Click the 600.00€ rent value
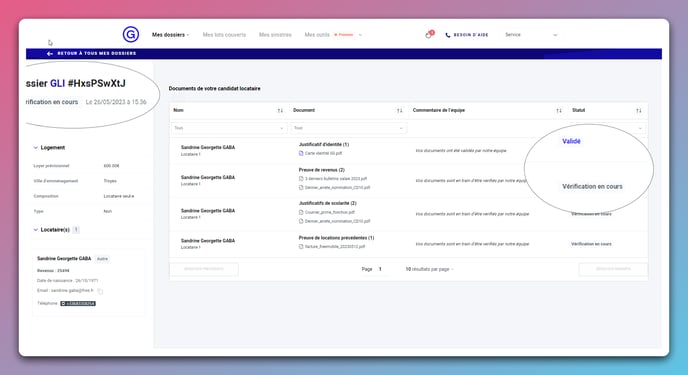 point(111,166)
